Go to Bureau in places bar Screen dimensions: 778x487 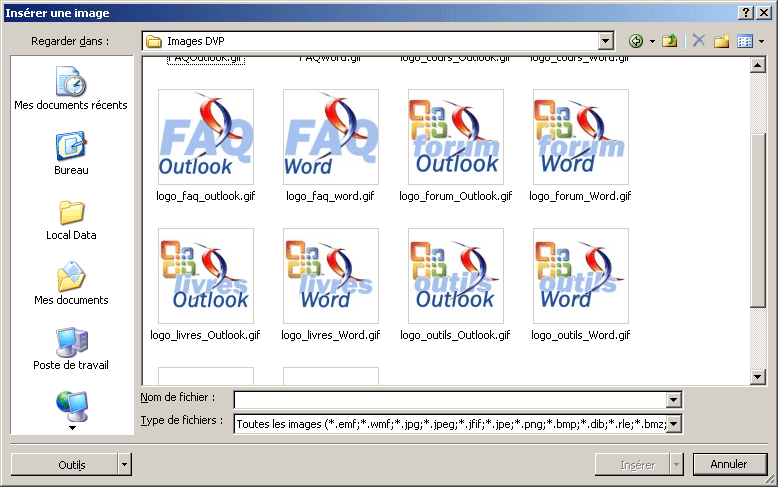coord(71,153)
